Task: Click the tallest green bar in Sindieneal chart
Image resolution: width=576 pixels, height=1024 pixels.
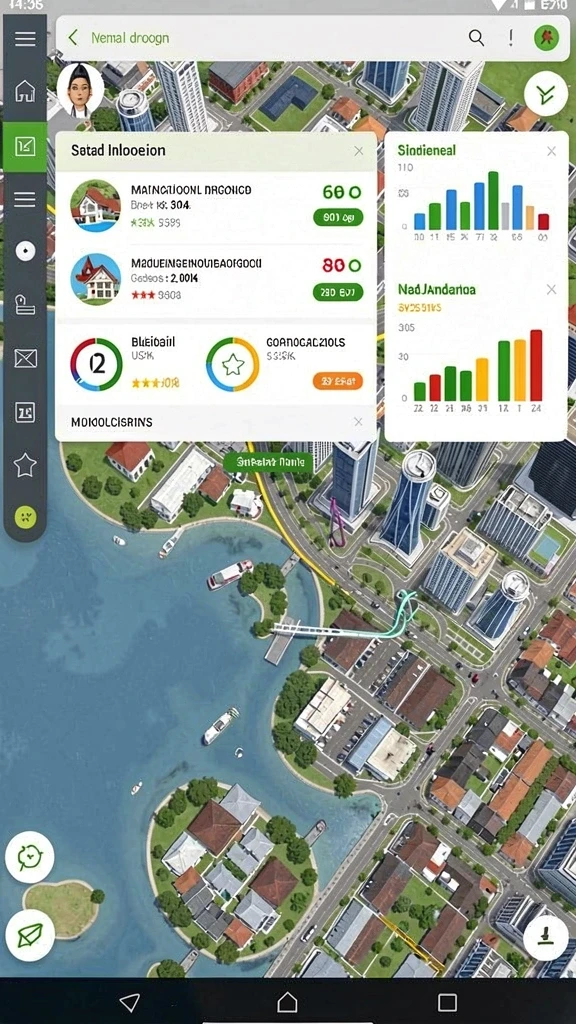Action: pyautogui.click(x=493, y=200)
